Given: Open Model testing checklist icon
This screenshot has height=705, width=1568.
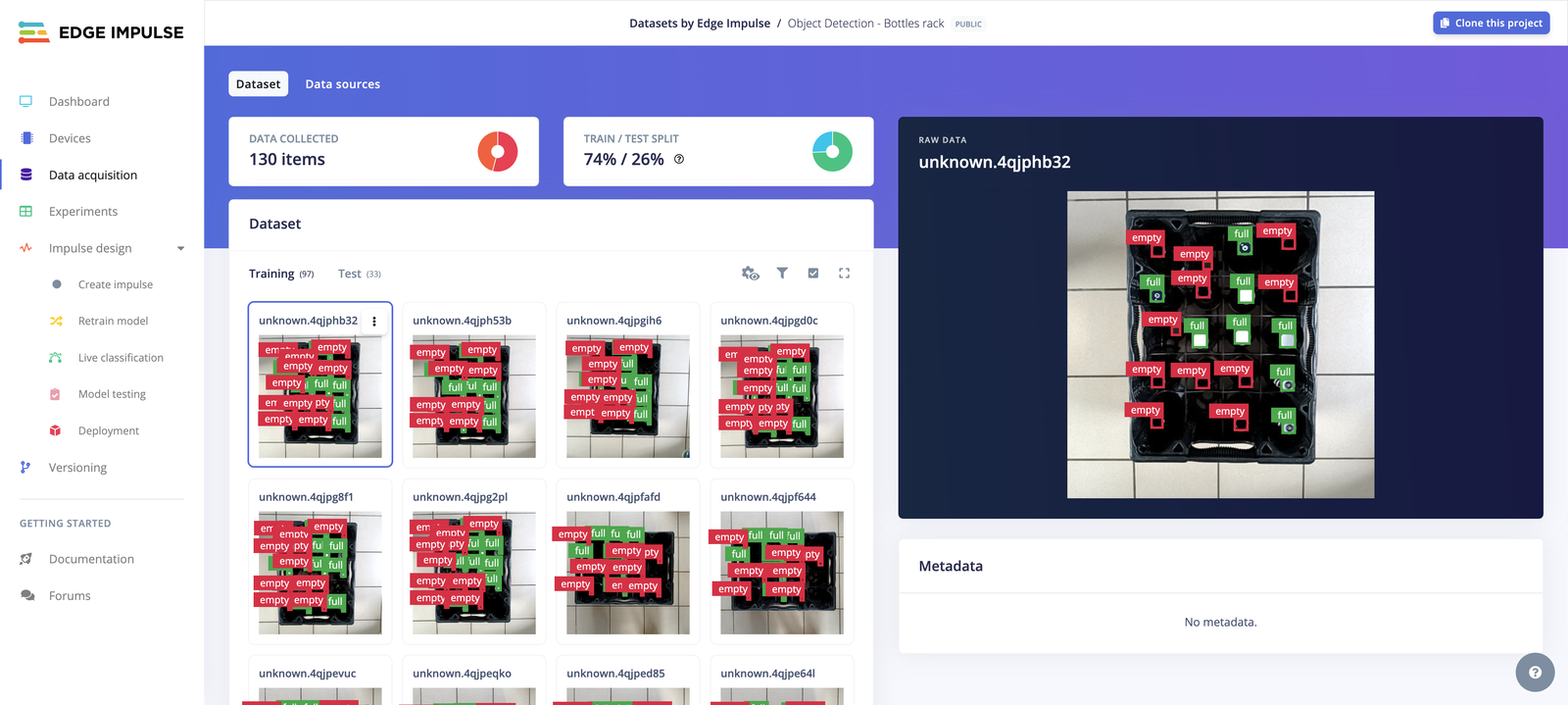Looking at the screenshot, I should (56, 394).
